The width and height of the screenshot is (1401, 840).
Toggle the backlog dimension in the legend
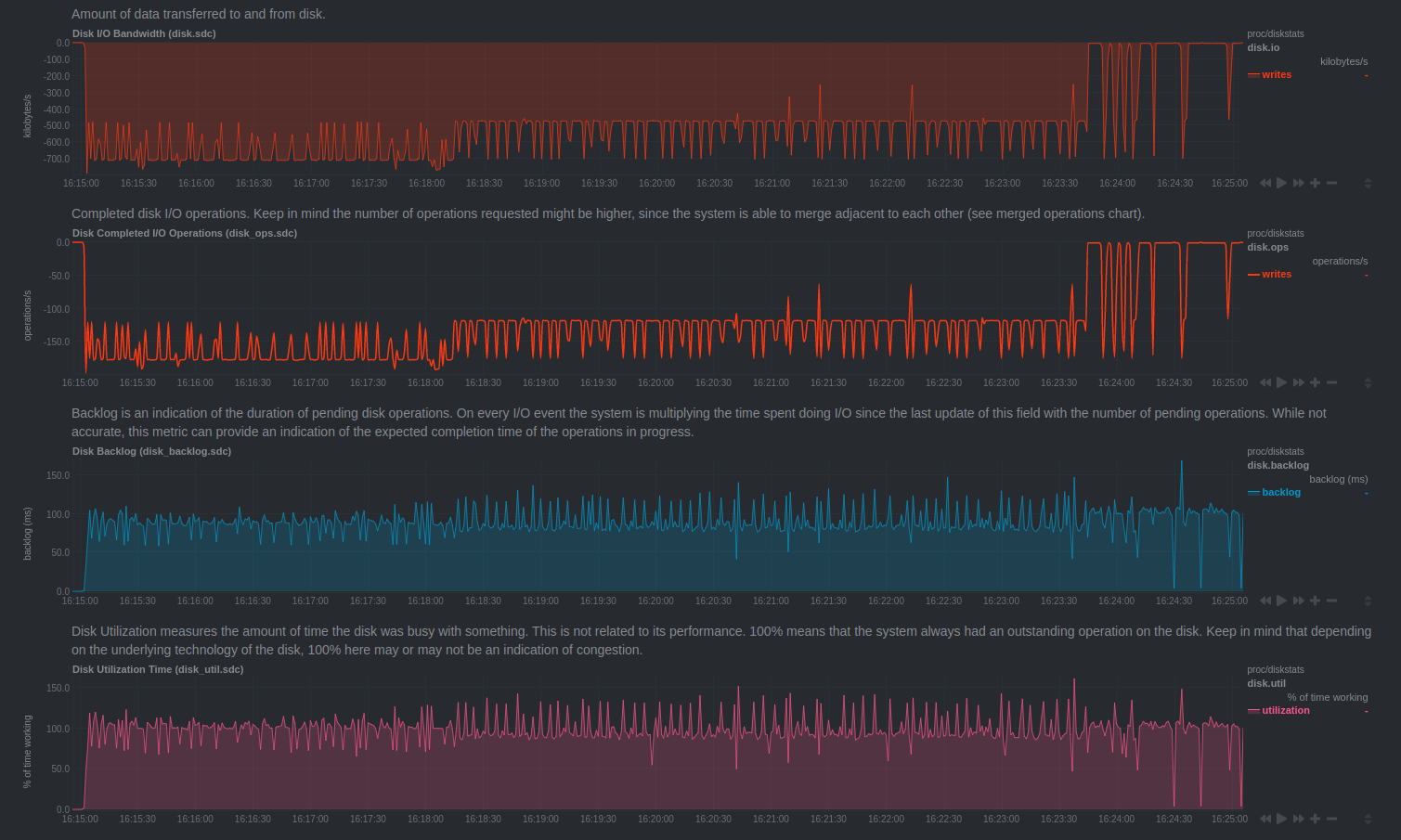[1280, 492]
